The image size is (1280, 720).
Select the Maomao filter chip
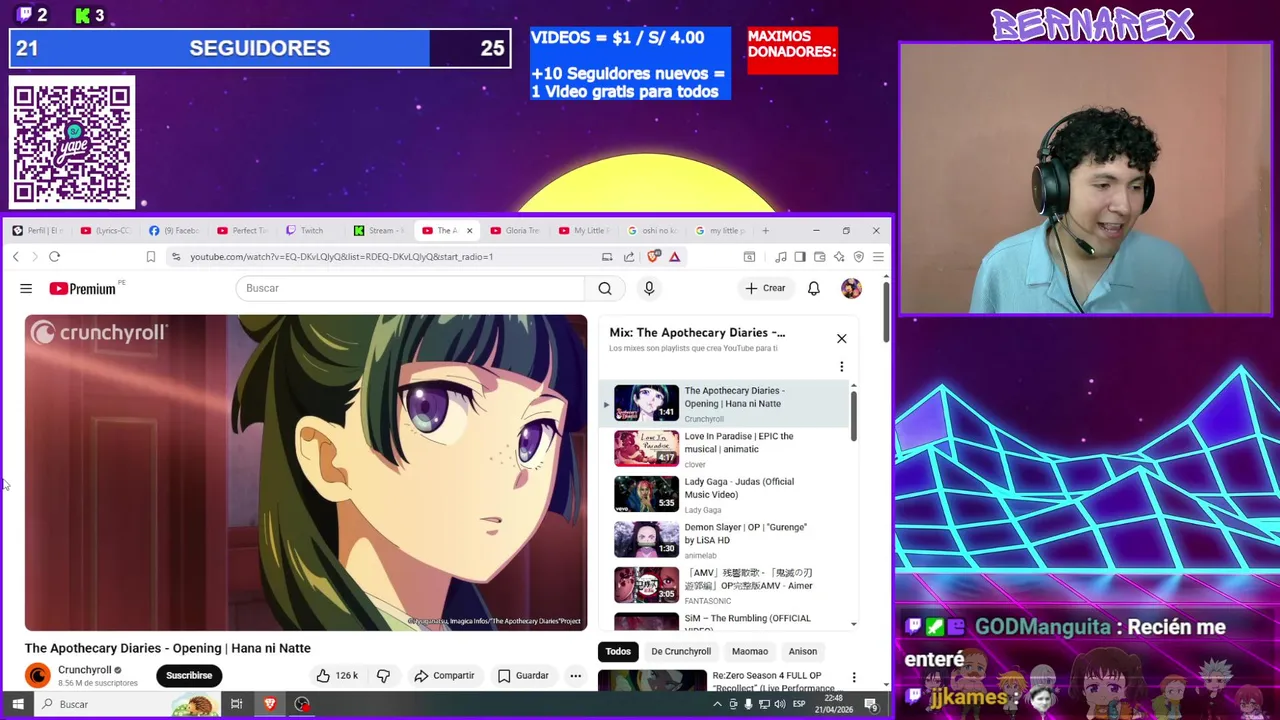(x=750, y=652)
